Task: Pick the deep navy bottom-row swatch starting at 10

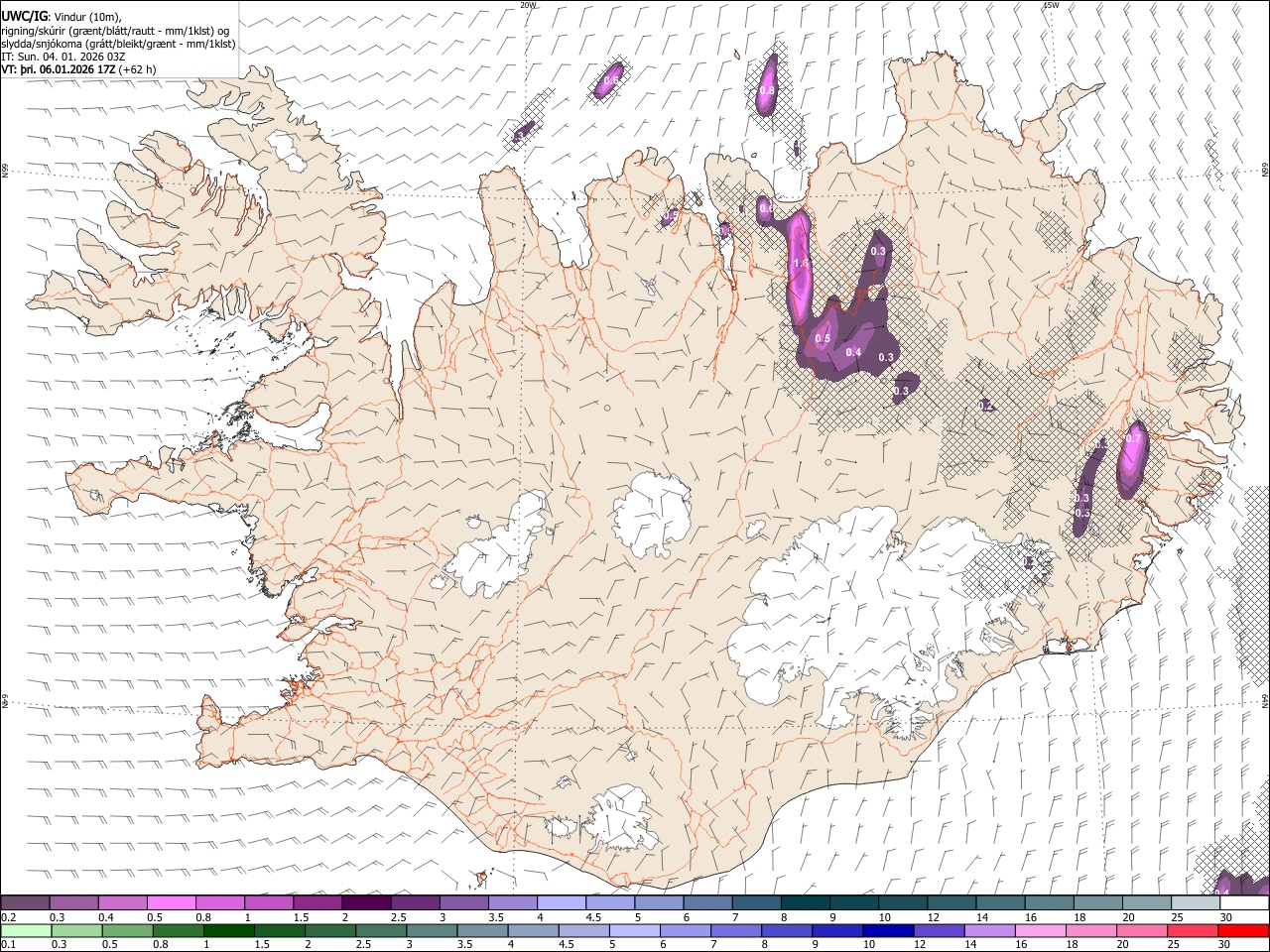Action: [x=888, y=930]
